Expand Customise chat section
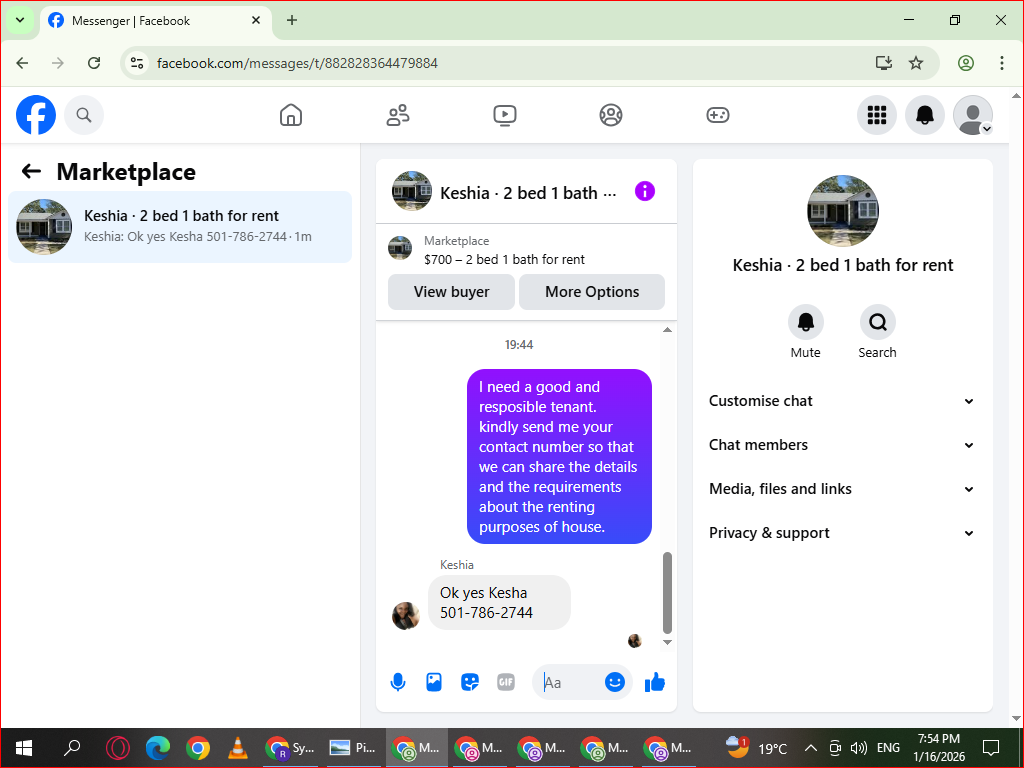 [x=842, y=401]
